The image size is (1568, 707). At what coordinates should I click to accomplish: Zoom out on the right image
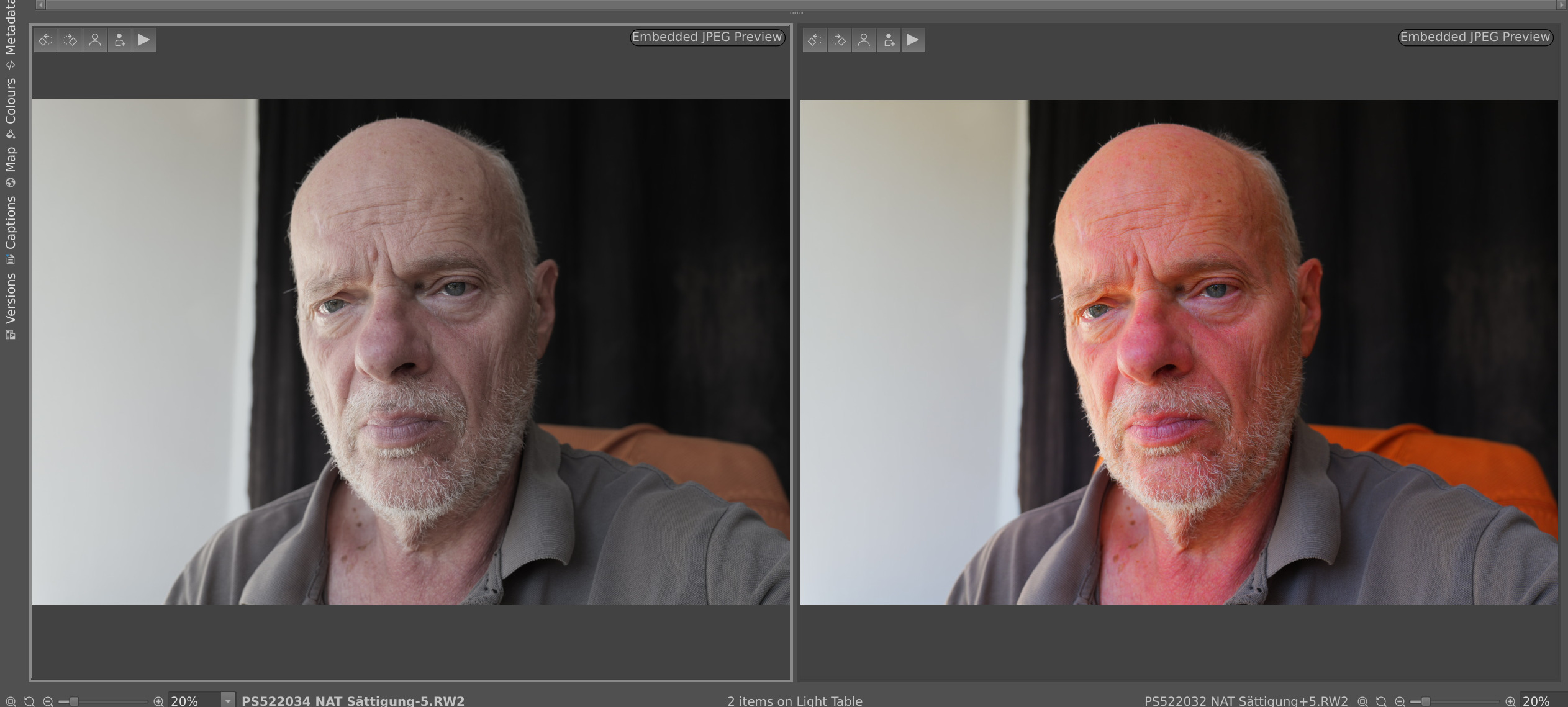pos(1400,701)
